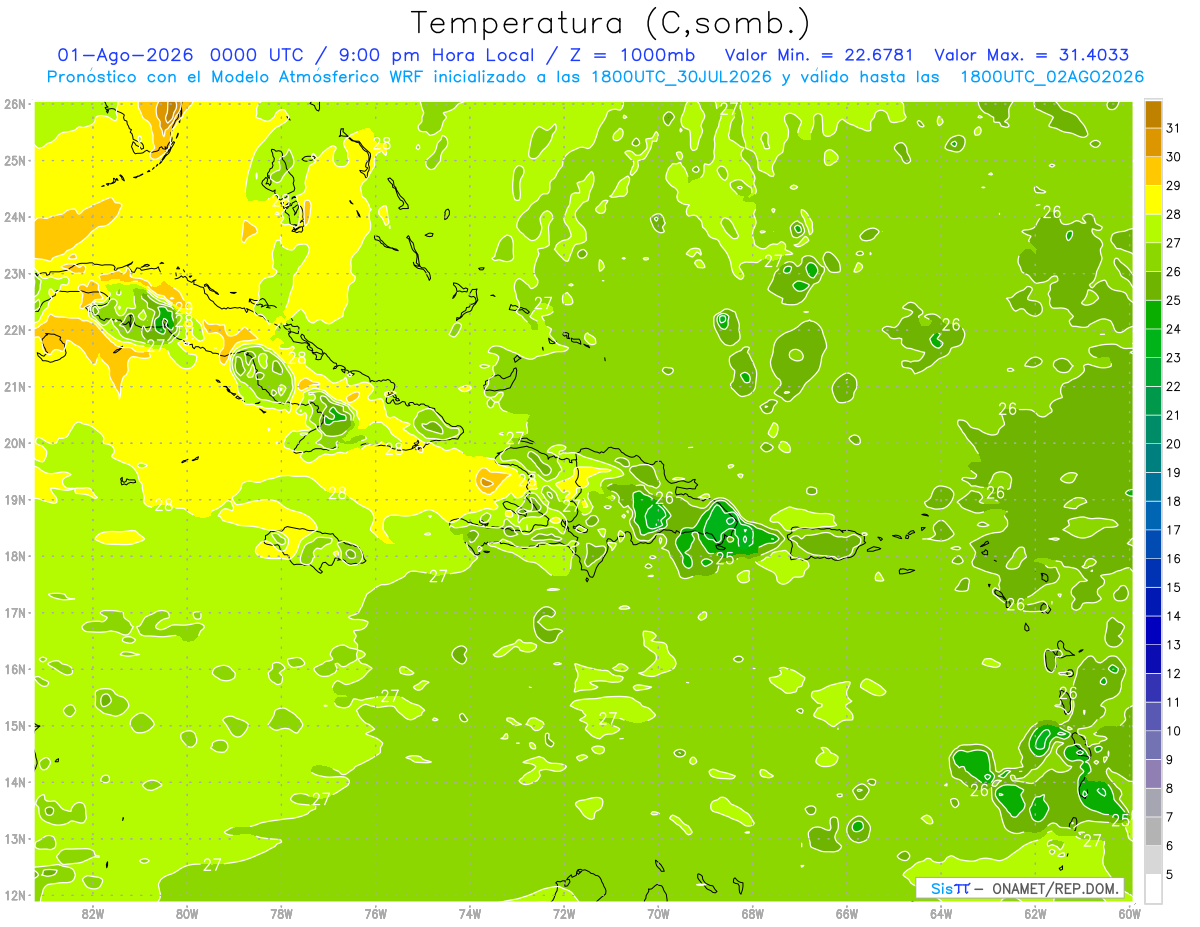Click the value 31 on the color legend
This screenshot has width=1200, height=927.
(x=1174, y=128)
